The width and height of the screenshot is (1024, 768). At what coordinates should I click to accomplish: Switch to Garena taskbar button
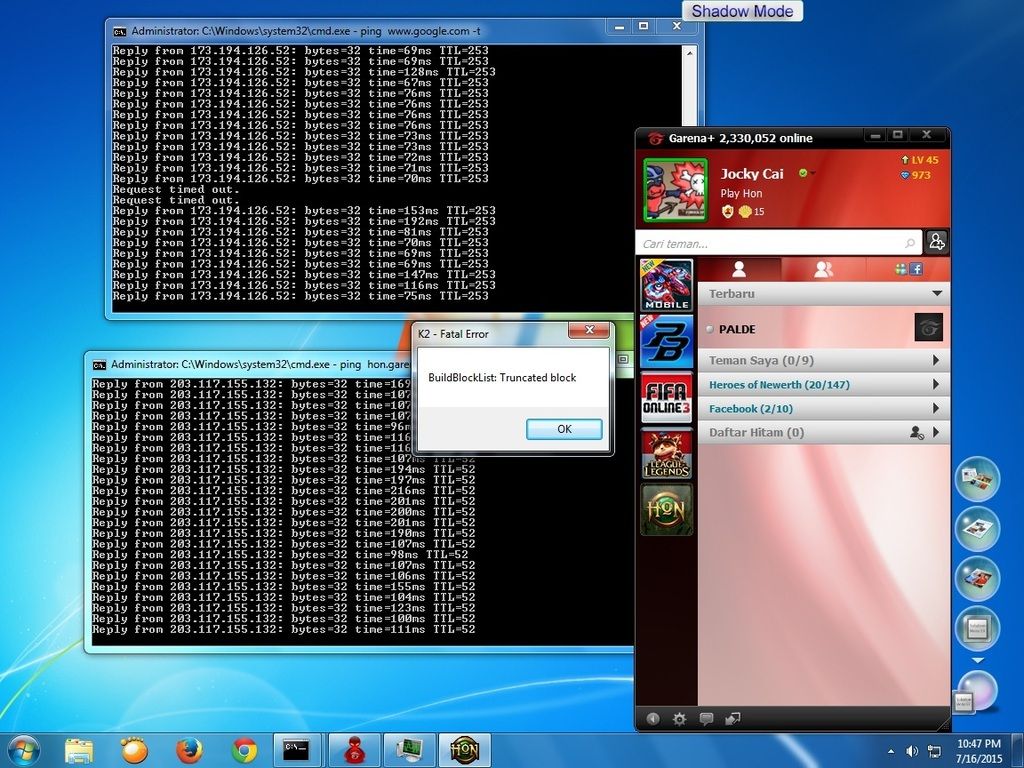(354, 750)
